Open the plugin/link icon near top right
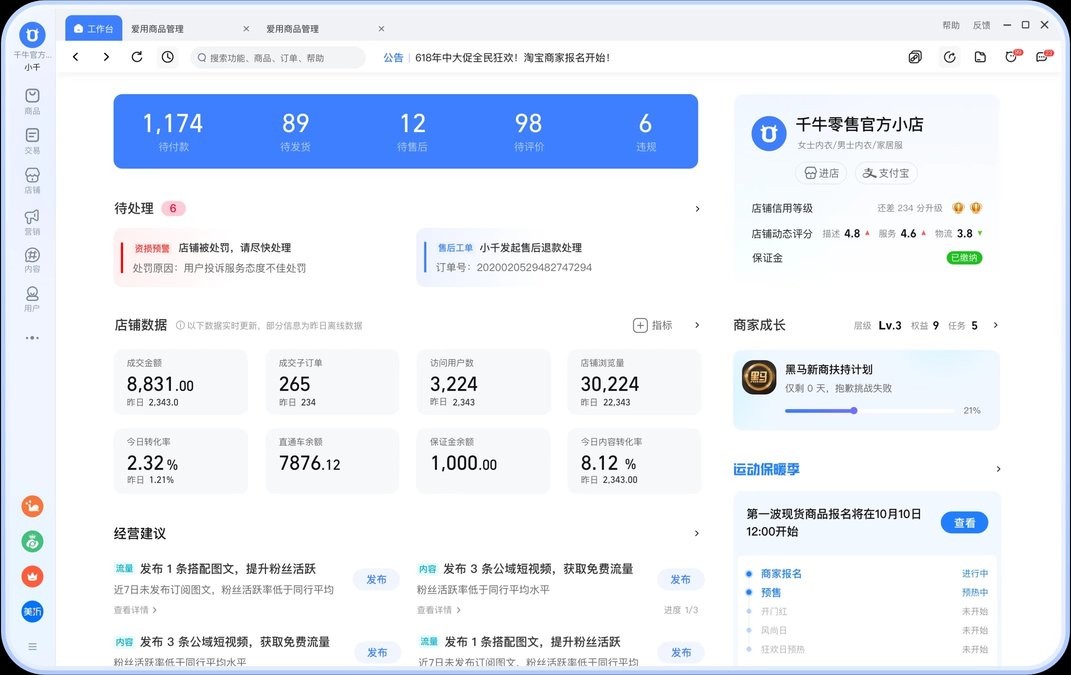Viewport: 1071px width, 675px height. tap(915, 57)
